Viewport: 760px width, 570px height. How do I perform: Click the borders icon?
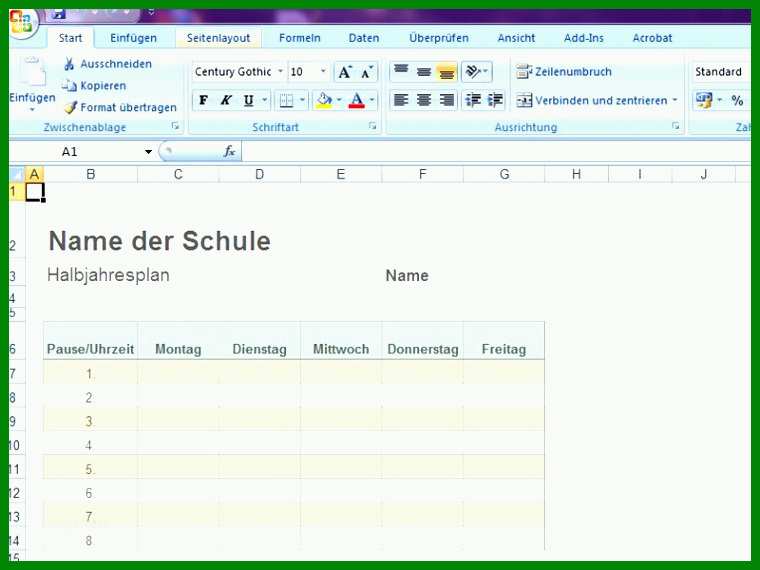click(x=286, y=100)
